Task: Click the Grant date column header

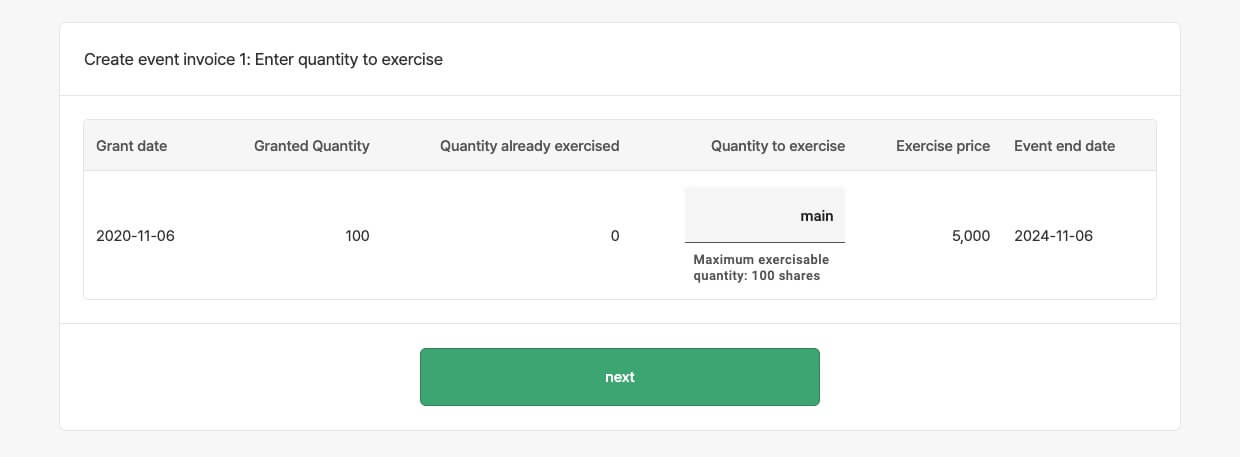Action: 131,146
